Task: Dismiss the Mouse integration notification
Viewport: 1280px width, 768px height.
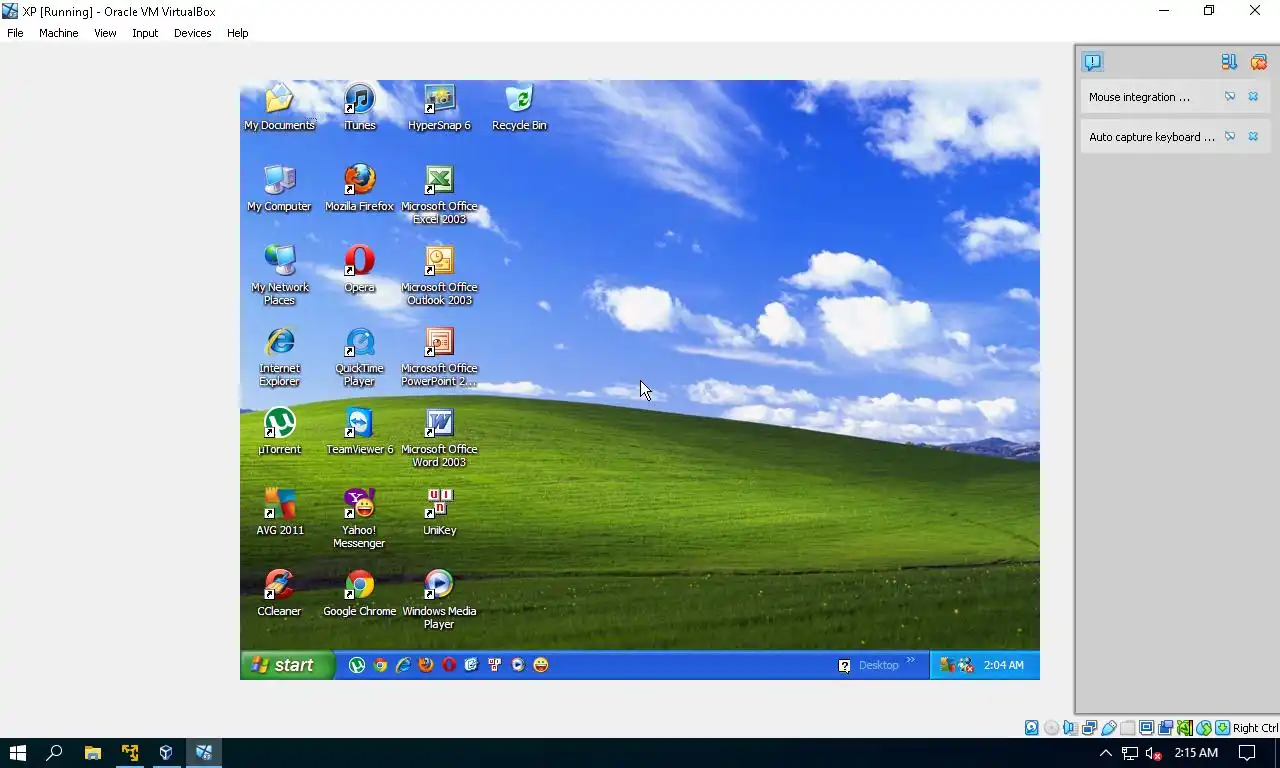Action: (x=1253, y=97)
